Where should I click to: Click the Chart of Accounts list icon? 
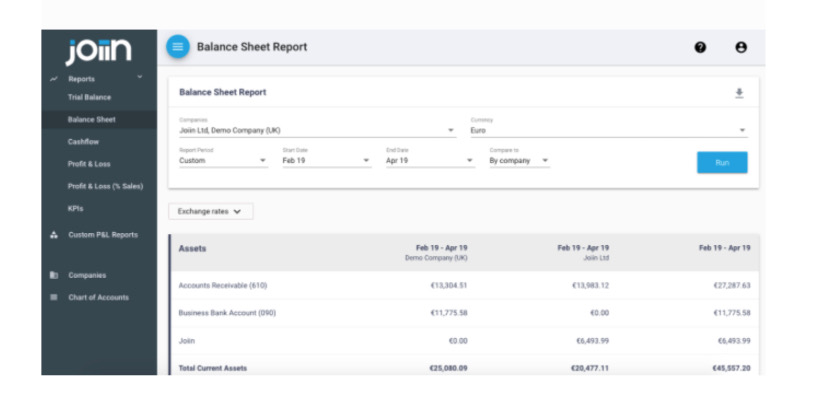coord(53,297)
